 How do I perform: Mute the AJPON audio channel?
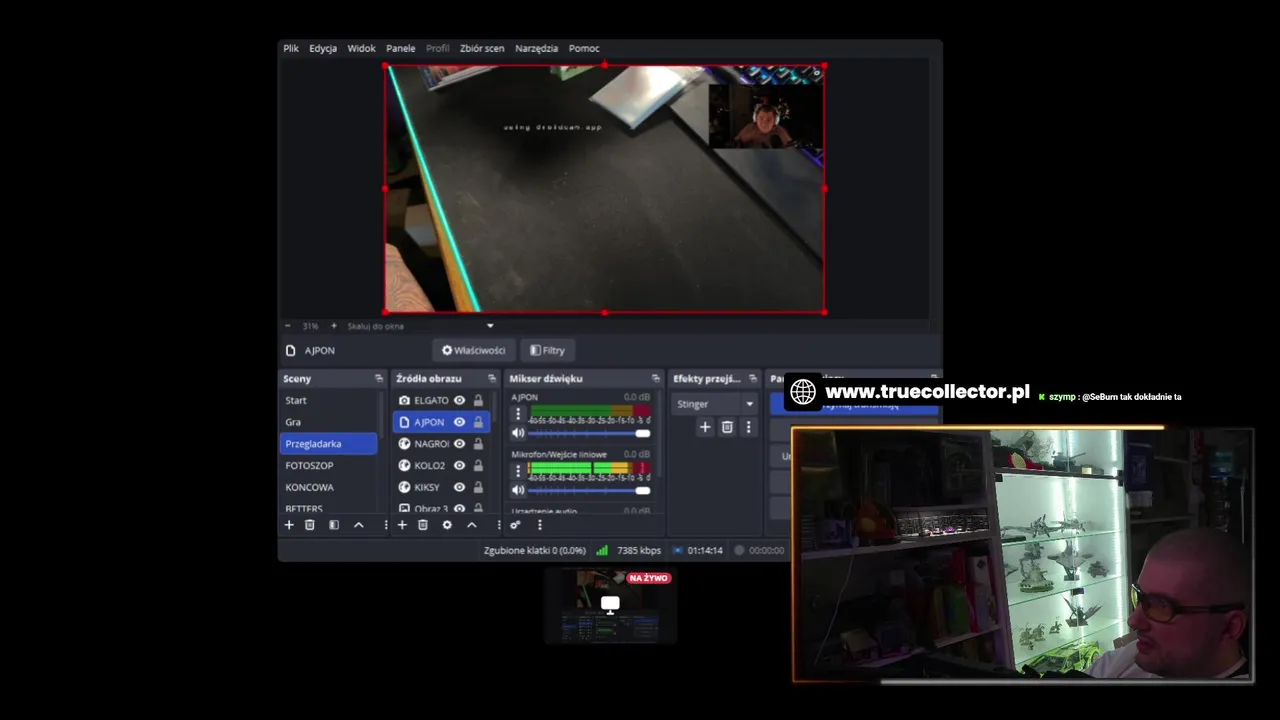pos(518,433)
